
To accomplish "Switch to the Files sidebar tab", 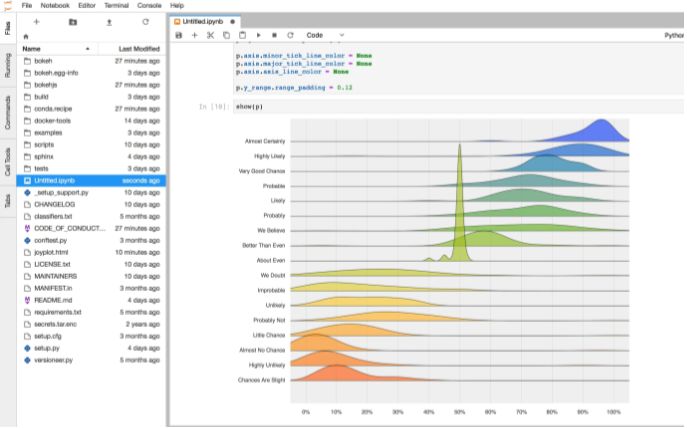I will (x=8, y=28).
